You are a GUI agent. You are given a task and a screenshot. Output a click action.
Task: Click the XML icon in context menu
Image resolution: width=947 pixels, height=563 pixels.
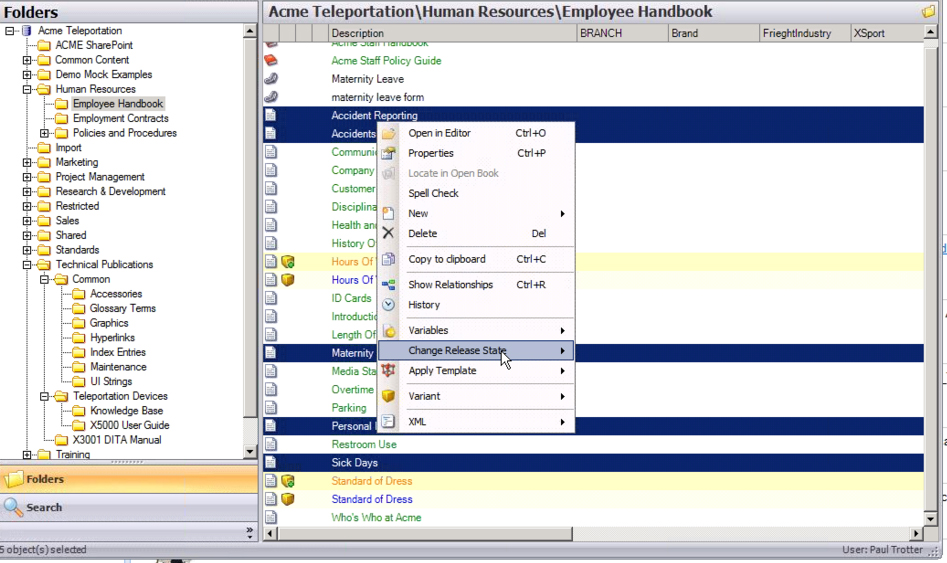(x=388, y=422)
